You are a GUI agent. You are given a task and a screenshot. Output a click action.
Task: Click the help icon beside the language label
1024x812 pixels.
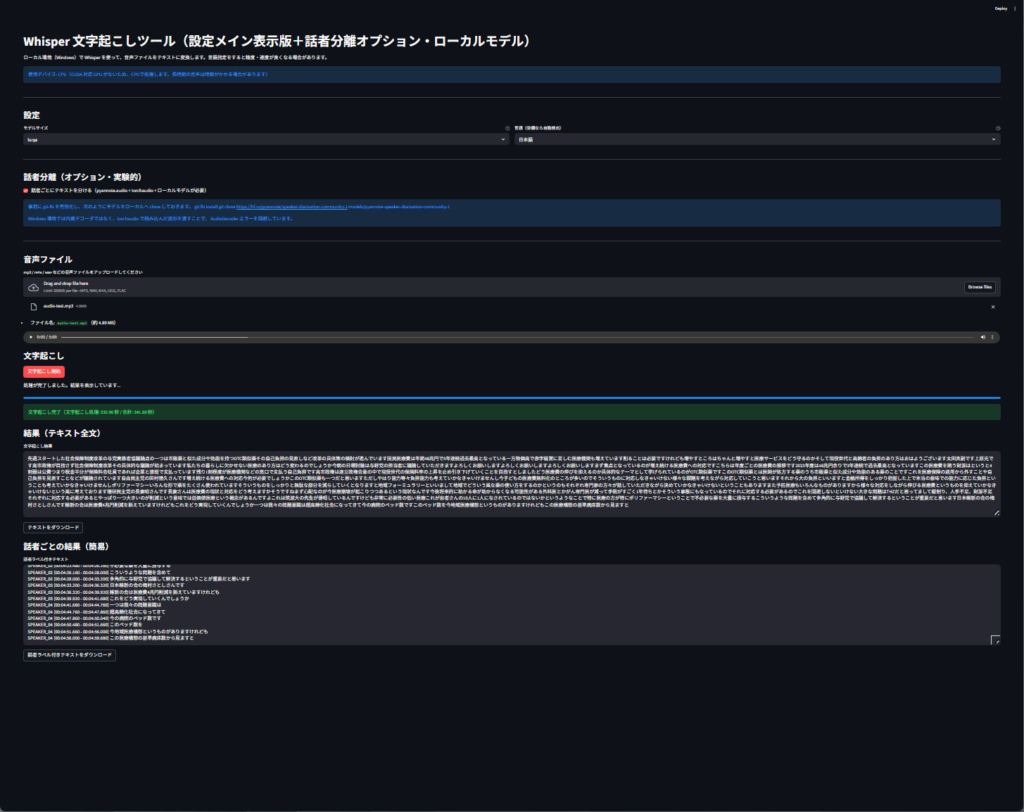point(998,128)
